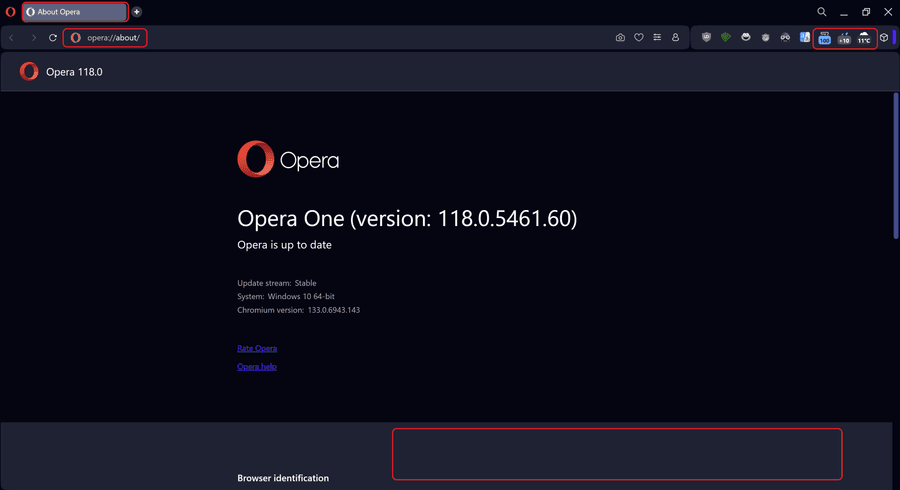Open tab search magnifier icon

[822, 11]
